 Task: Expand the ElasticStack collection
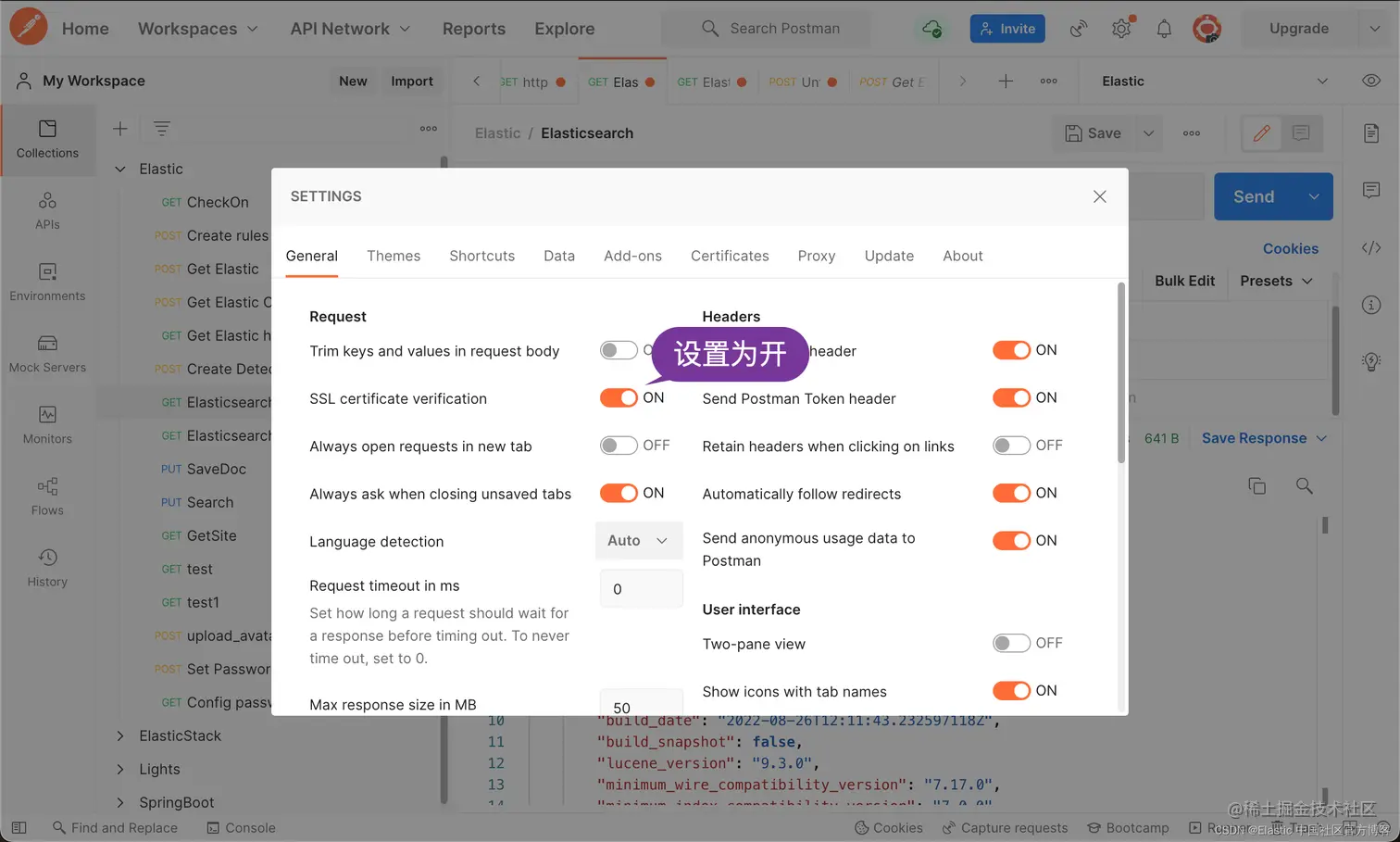[120, 735]
